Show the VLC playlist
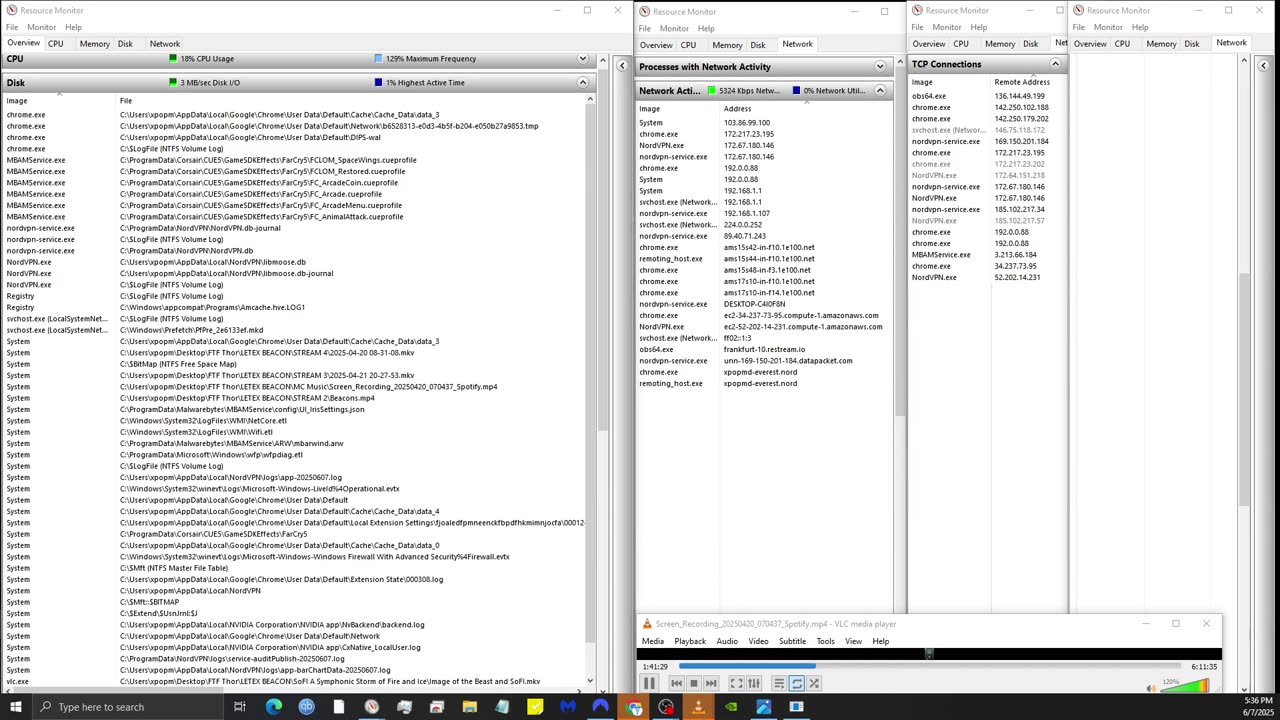The image size is (1280, 720). coord(779,684)
